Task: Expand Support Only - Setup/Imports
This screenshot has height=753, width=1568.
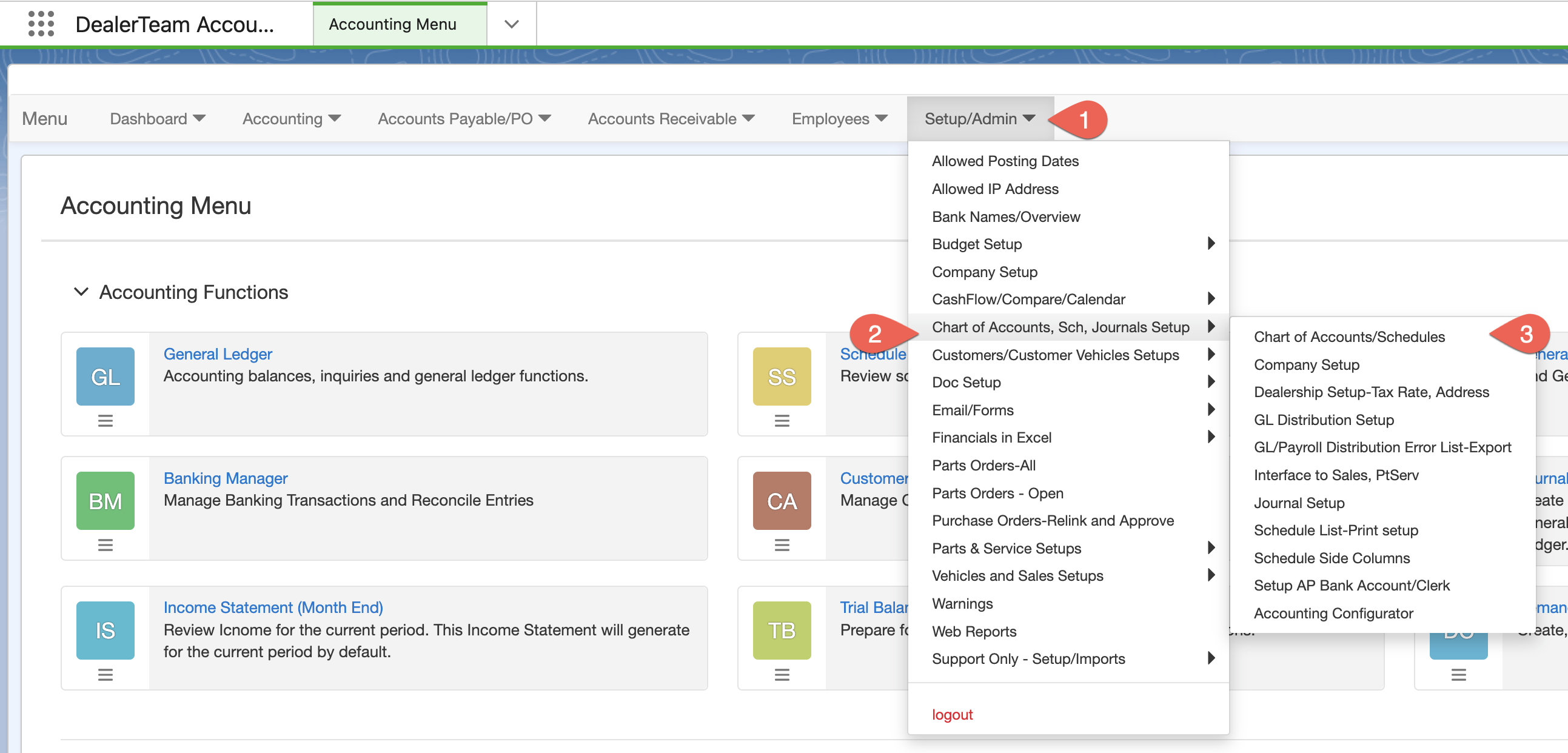Action: (x=1068, y=658)
